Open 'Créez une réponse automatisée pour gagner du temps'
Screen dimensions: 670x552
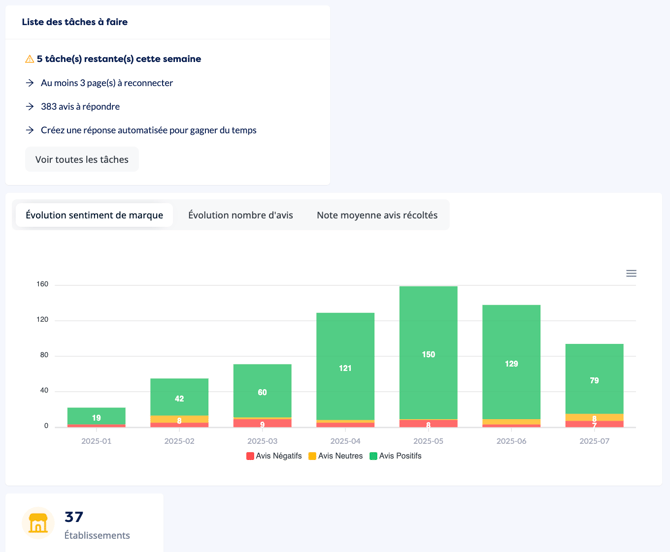[149, 130]
